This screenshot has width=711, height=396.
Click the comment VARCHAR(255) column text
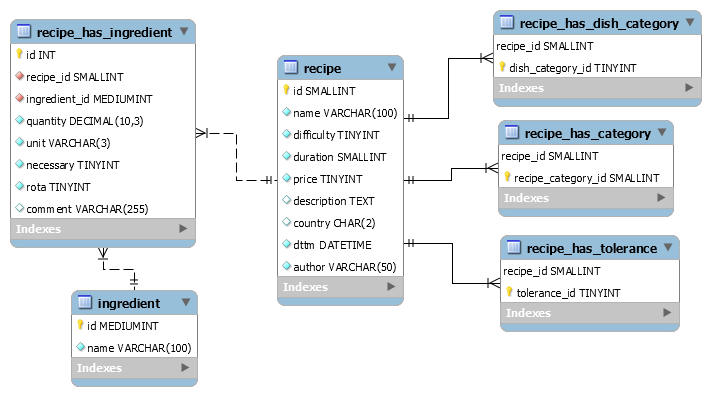(87, 209)
